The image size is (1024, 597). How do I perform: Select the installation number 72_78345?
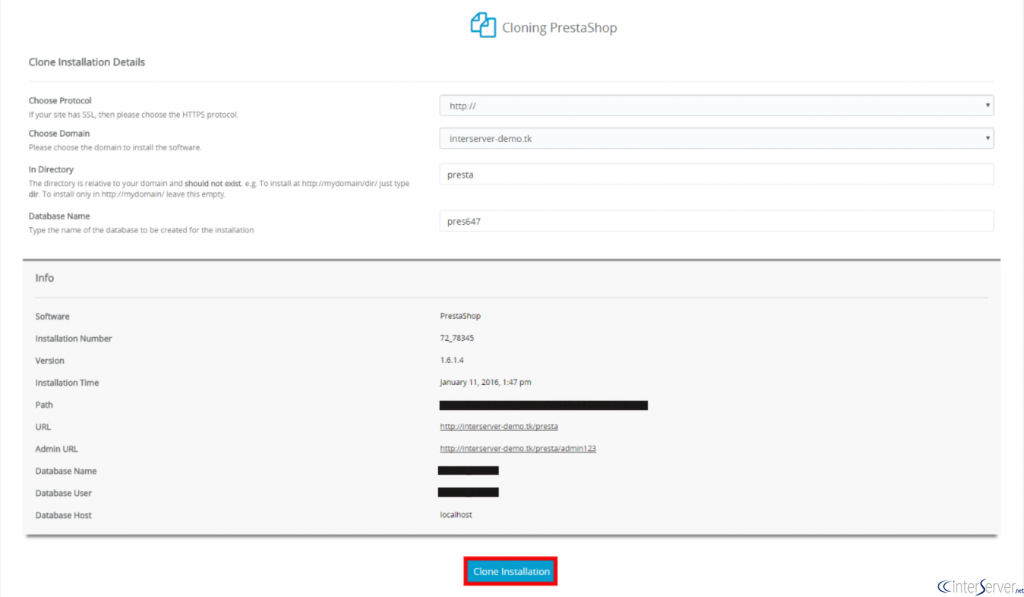click(457, 338)
